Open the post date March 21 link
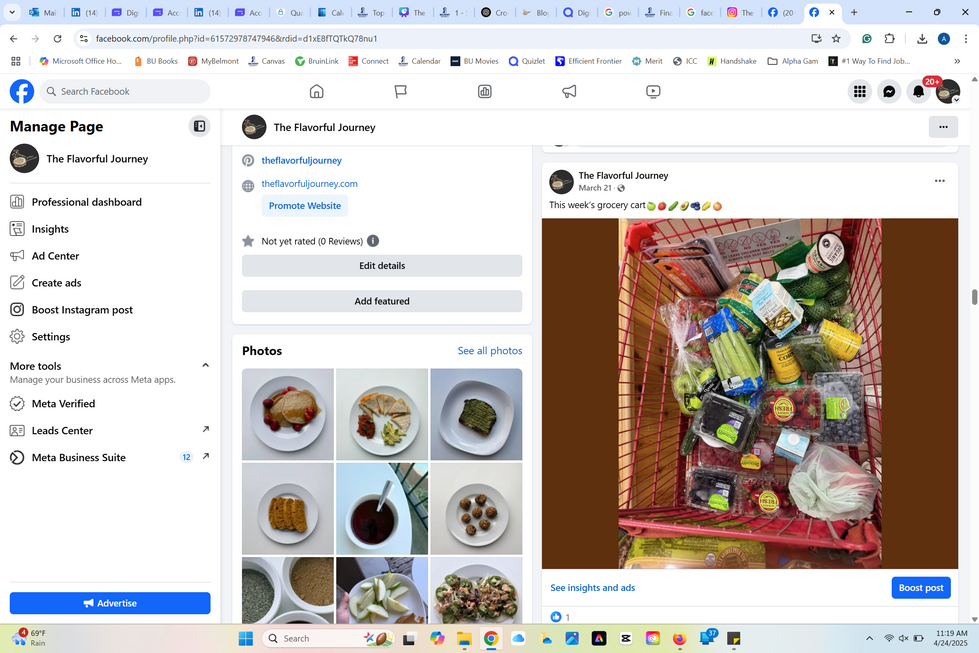 coord(595,188)
